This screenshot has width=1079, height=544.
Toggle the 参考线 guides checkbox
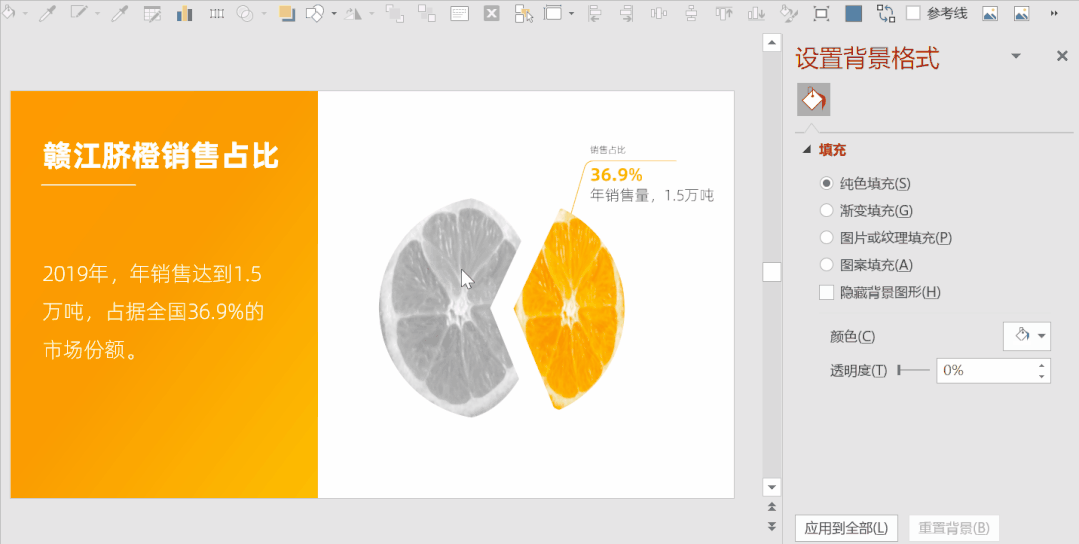click(x=913, y=13)
